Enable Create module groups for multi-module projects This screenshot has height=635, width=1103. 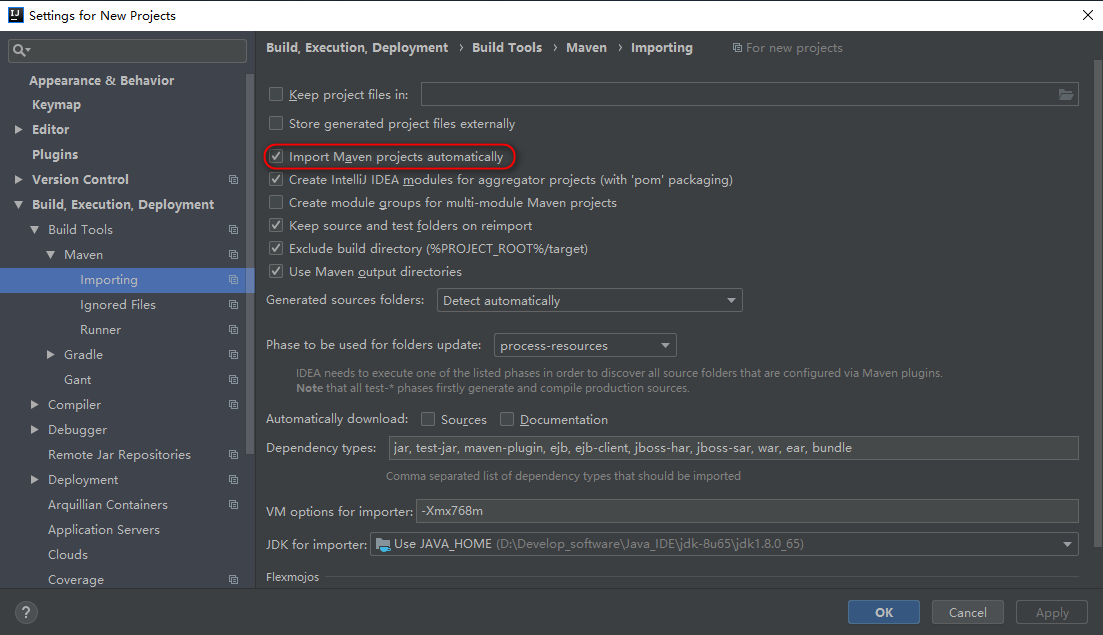(x=276, y=203)
